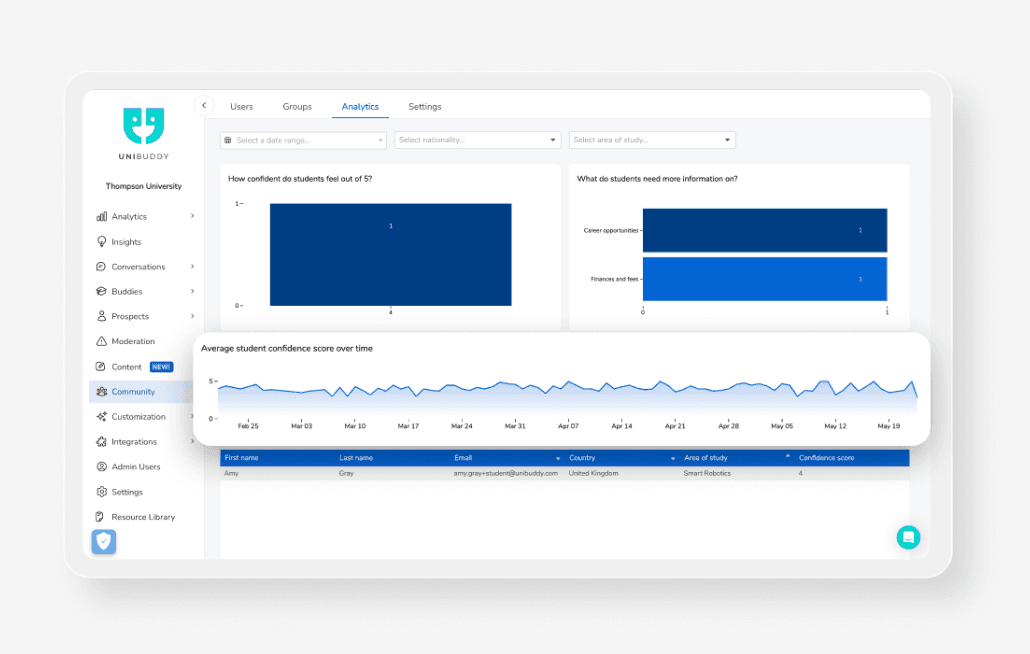Image resolution: width=1030 pixels, height=654 pixels.
Task: Click the blue shield badge icon
Action: [x=104, y=542]
